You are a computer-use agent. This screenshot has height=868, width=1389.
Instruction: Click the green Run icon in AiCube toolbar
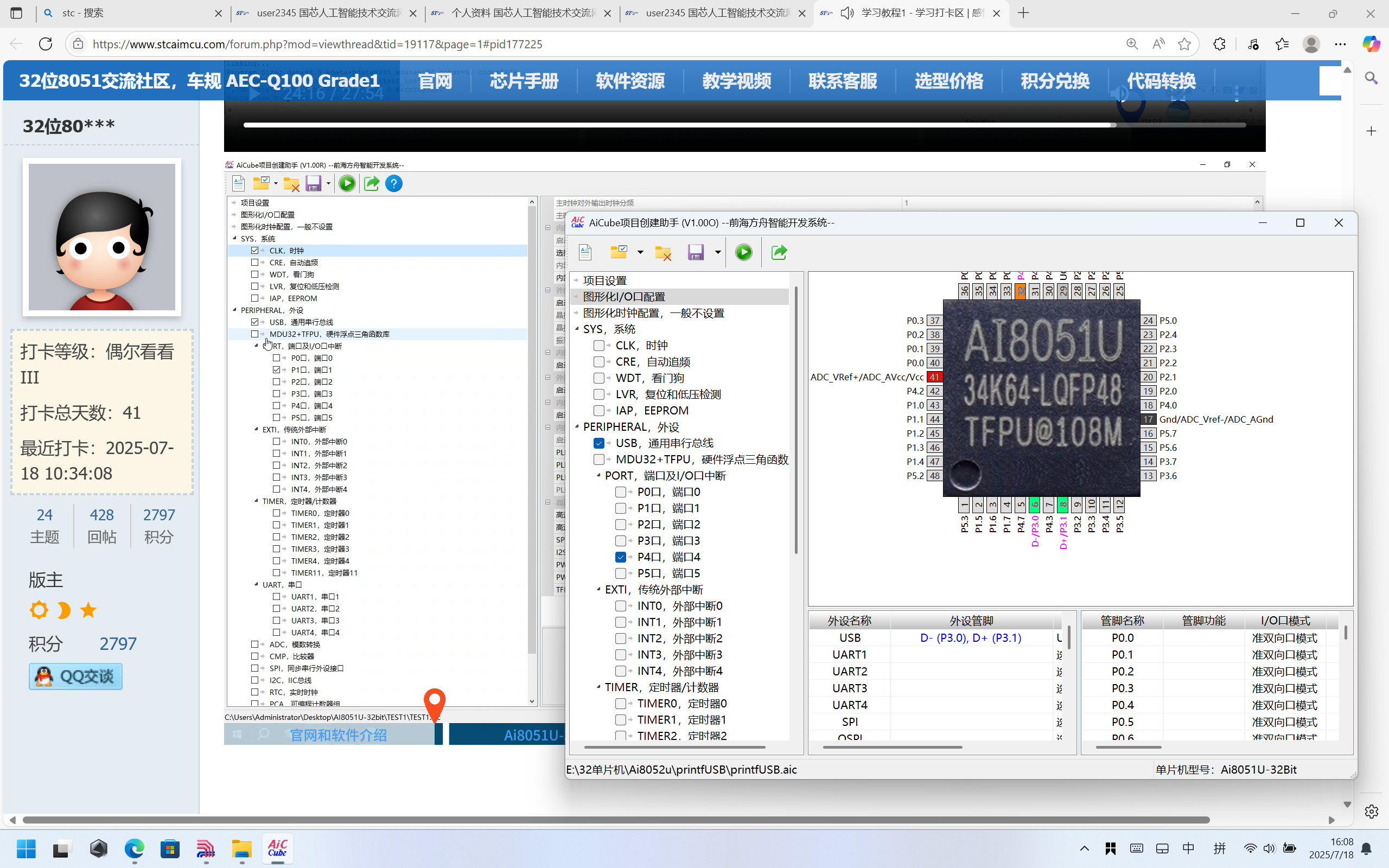point(743,252)
